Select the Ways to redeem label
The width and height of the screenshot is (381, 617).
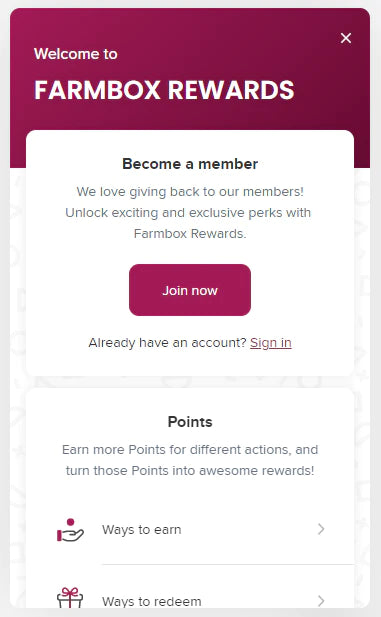(x=152, y=601)
